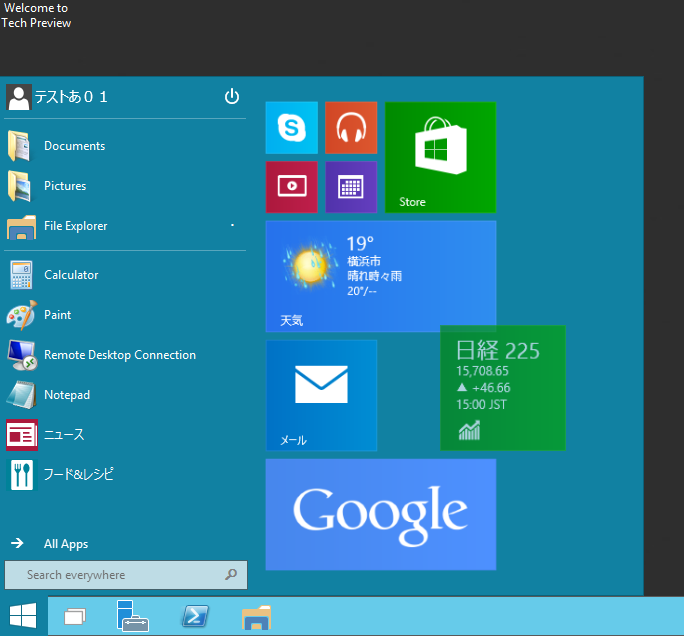Click the Windows Start button
The height and width of the screenshot is (636, 684).
(23, 615)
